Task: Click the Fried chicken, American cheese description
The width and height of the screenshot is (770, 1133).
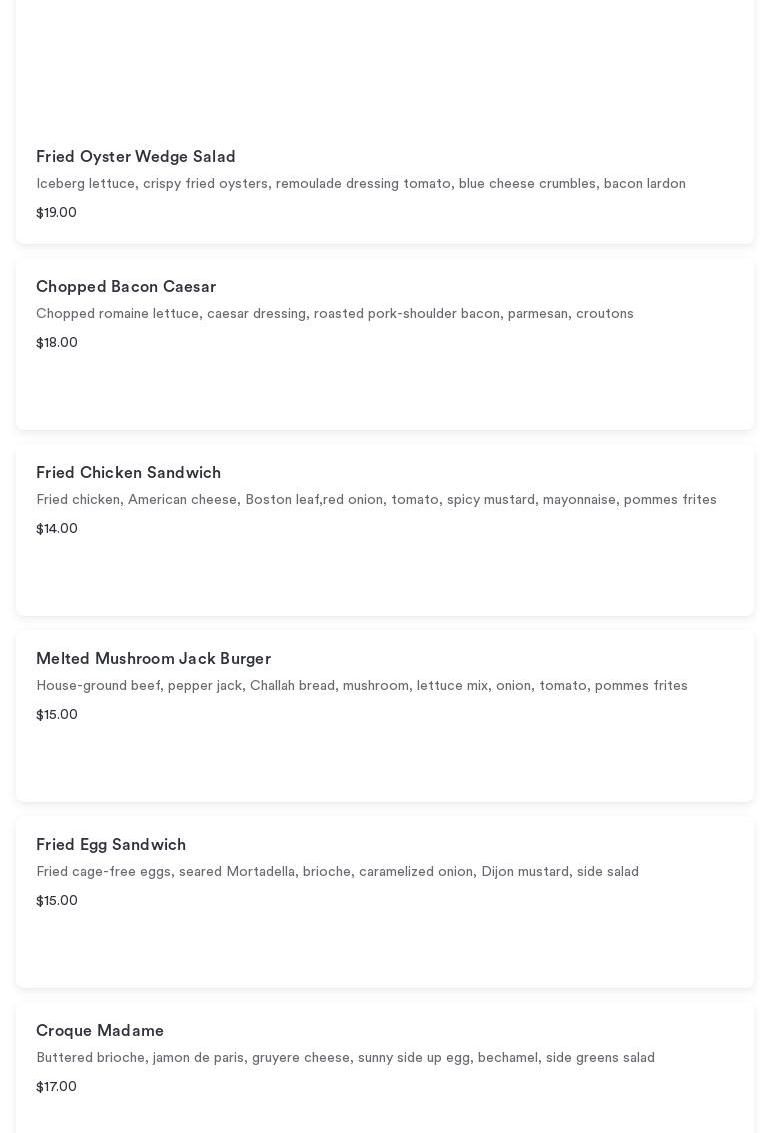Action: coord(376,500)
